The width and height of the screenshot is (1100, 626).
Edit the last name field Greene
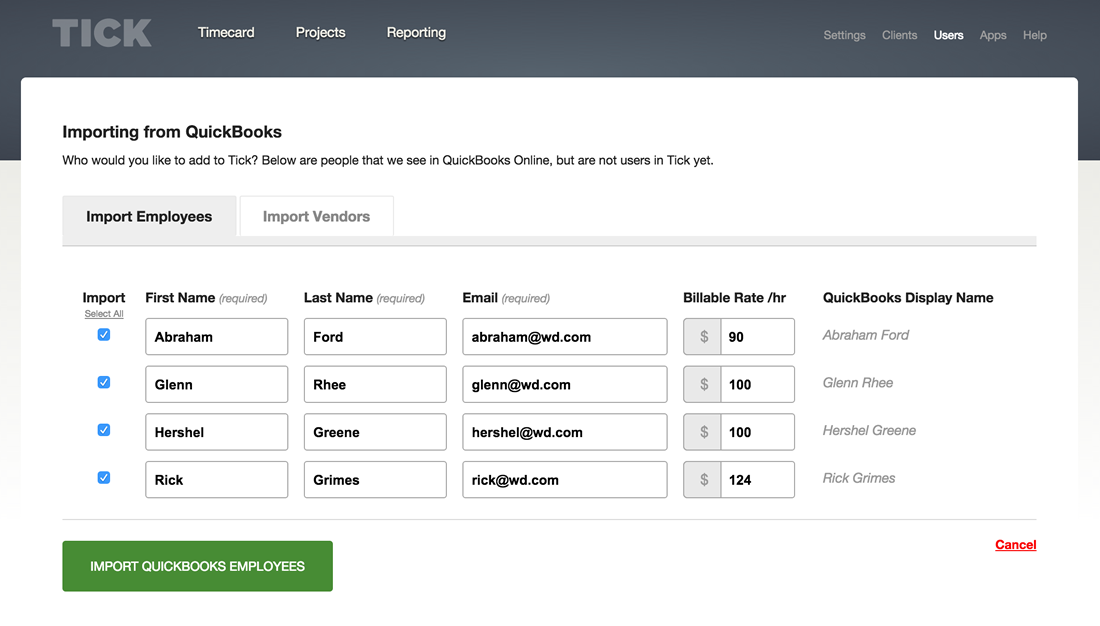(x=375, y=432)
